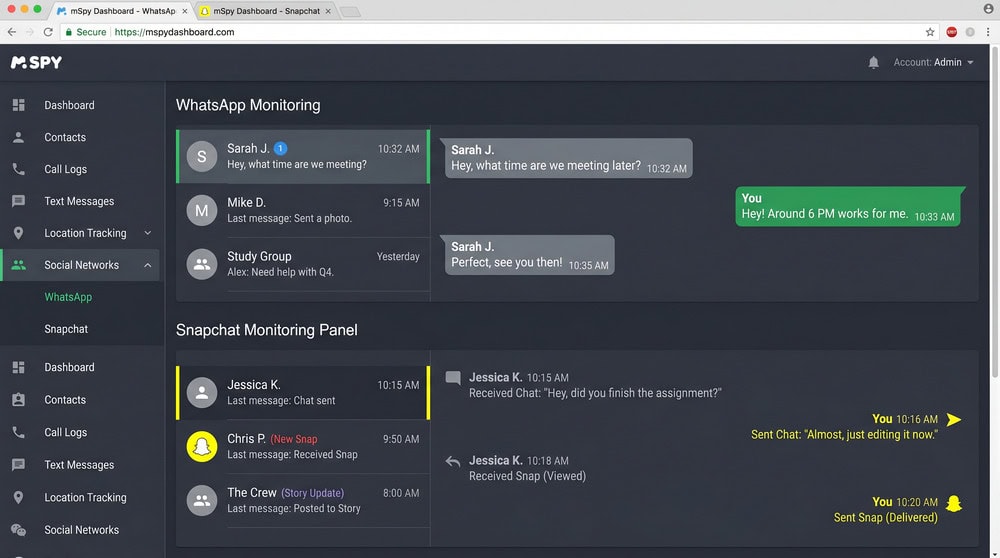Open the browser three-dot menu
Viewport: 1000px width, 558px height.
click(x=988, y=32)
